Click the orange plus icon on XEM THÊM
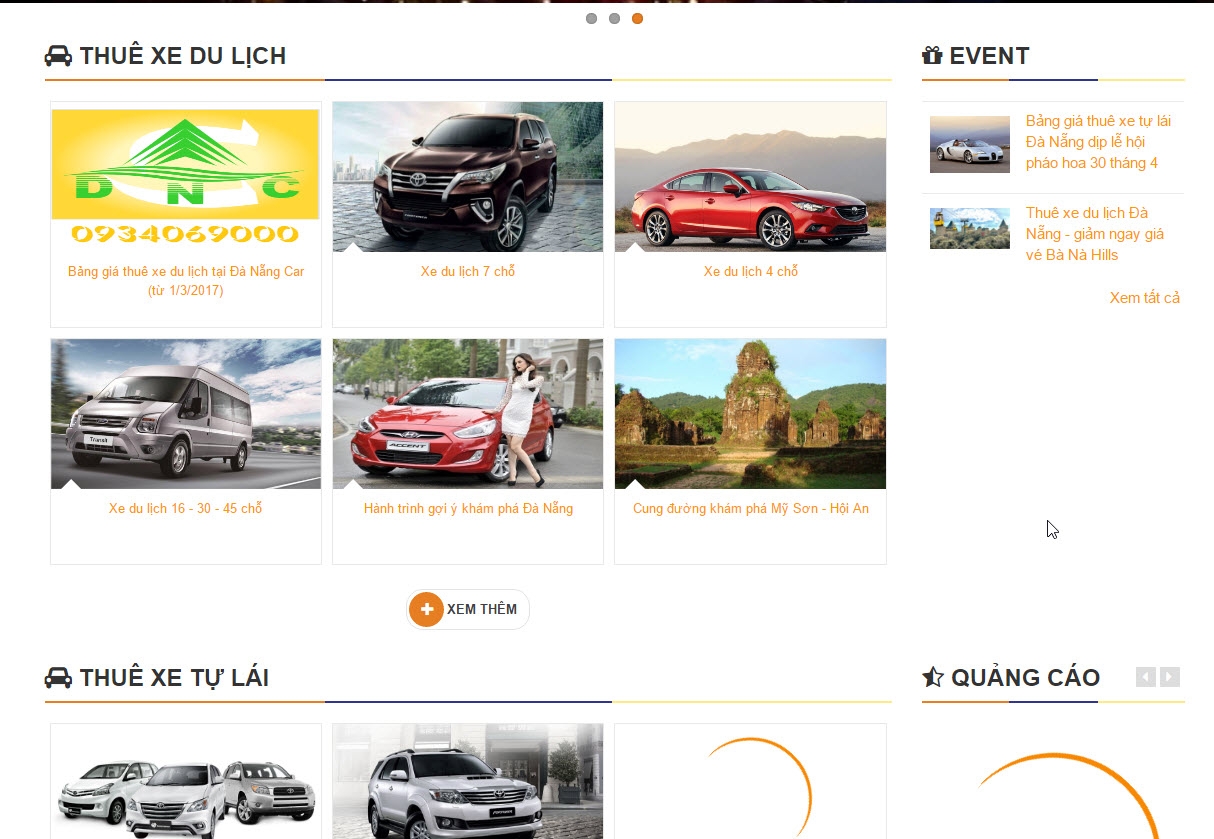 (427, 609)
